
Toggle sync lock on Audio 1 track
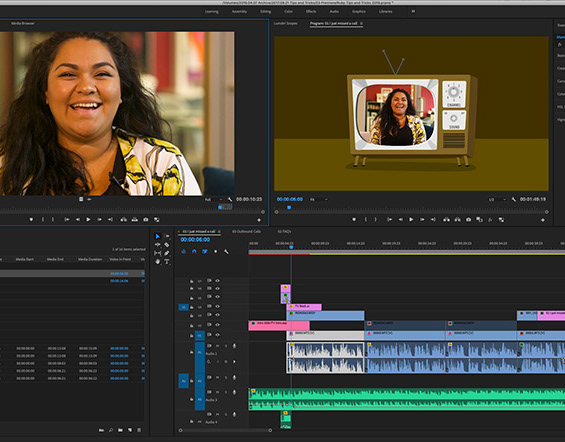pos(209,346)
